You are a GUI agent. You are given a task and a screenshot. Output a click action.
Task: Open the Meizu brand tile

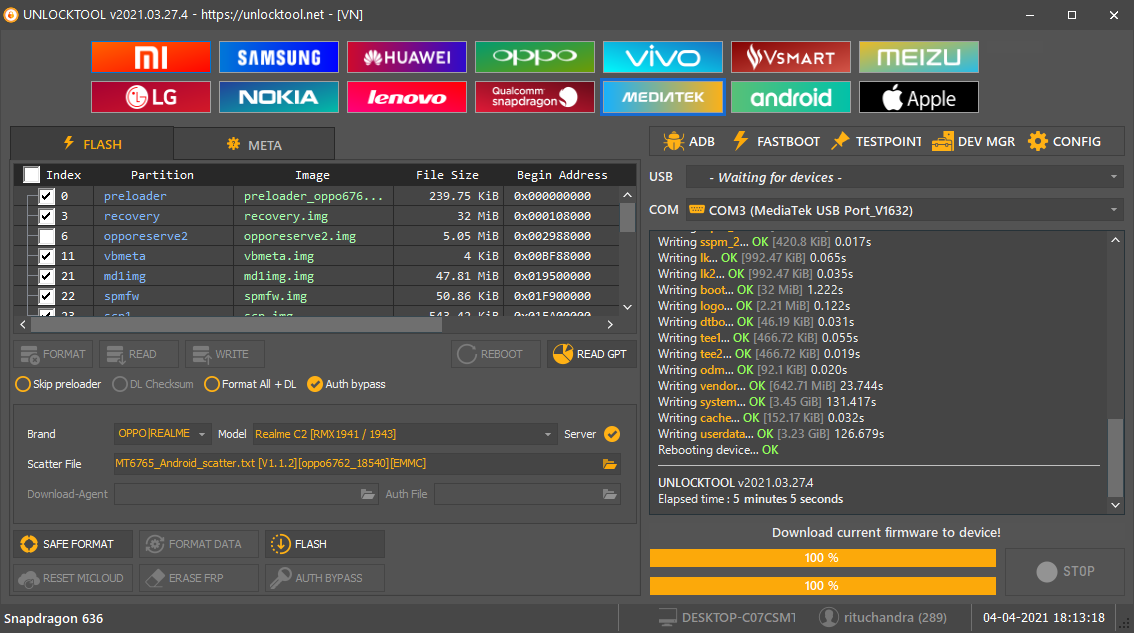tap(918, 57)
